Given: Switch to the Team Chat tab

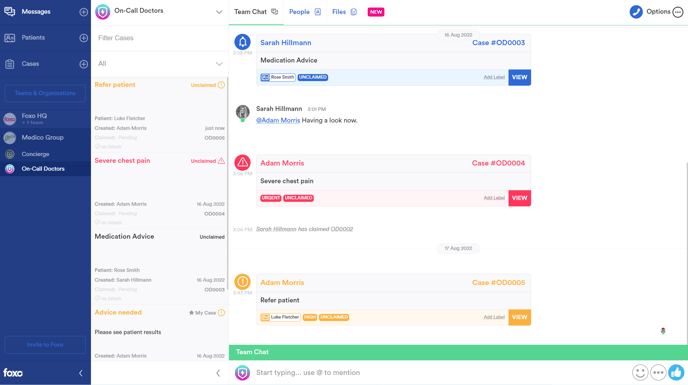Looking at the screenshot, I should coord(256,12).
